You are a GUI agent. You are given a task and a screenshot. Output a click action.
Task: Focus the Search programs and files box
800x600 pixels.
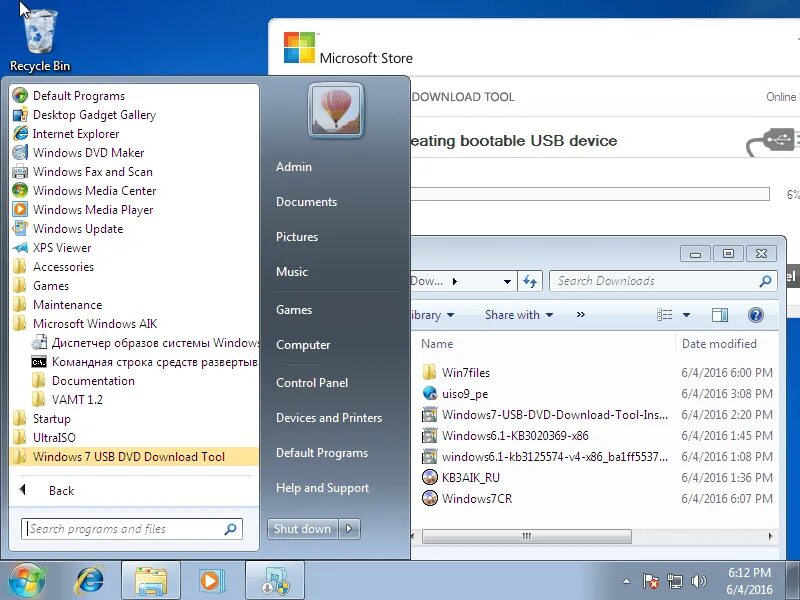point(132,529)
